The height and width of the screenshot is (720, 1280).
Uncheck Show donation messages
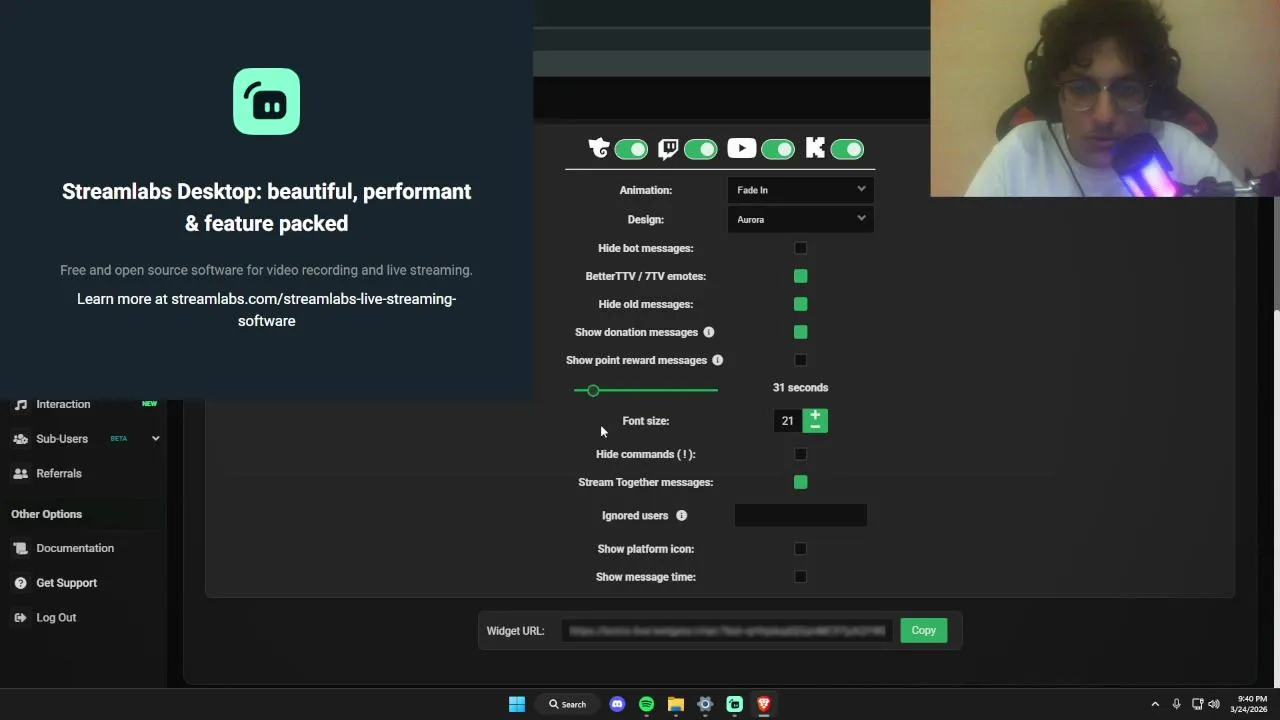point(801,332)
